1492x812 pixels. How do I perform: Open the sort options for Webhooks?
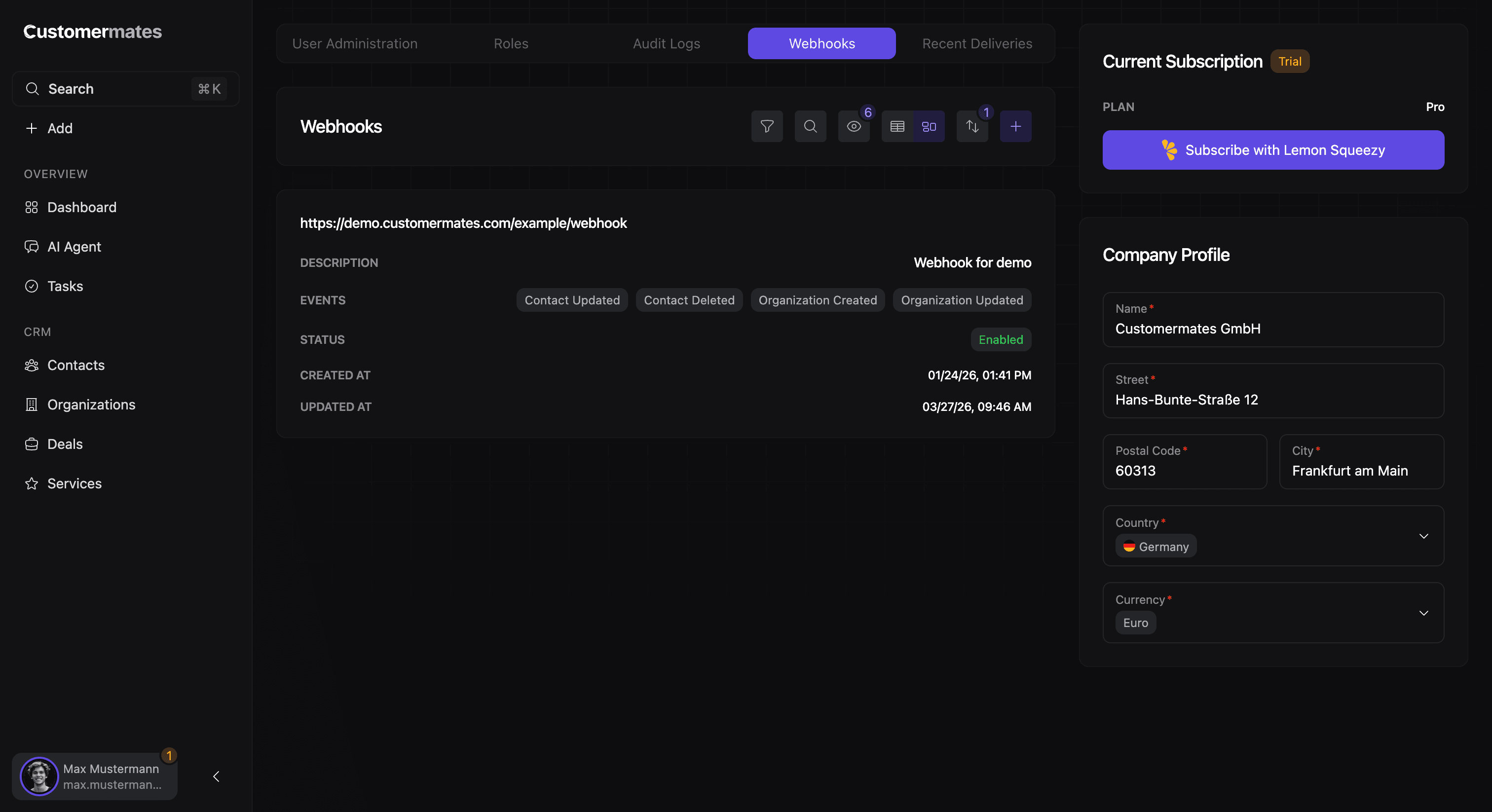tap(972, 126)
